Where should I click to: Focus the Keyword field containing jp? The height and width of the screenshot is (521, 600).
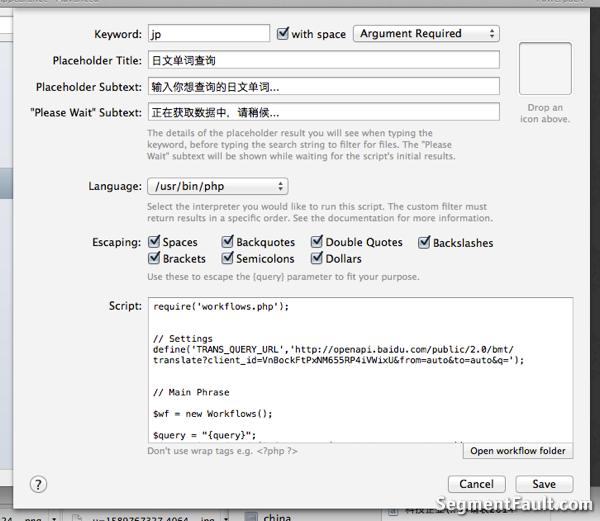click(x=209, y=34)
